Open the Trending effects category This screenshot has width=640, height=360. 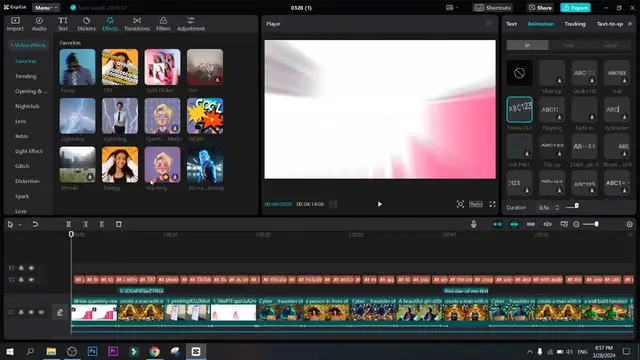tap(26, 76)
